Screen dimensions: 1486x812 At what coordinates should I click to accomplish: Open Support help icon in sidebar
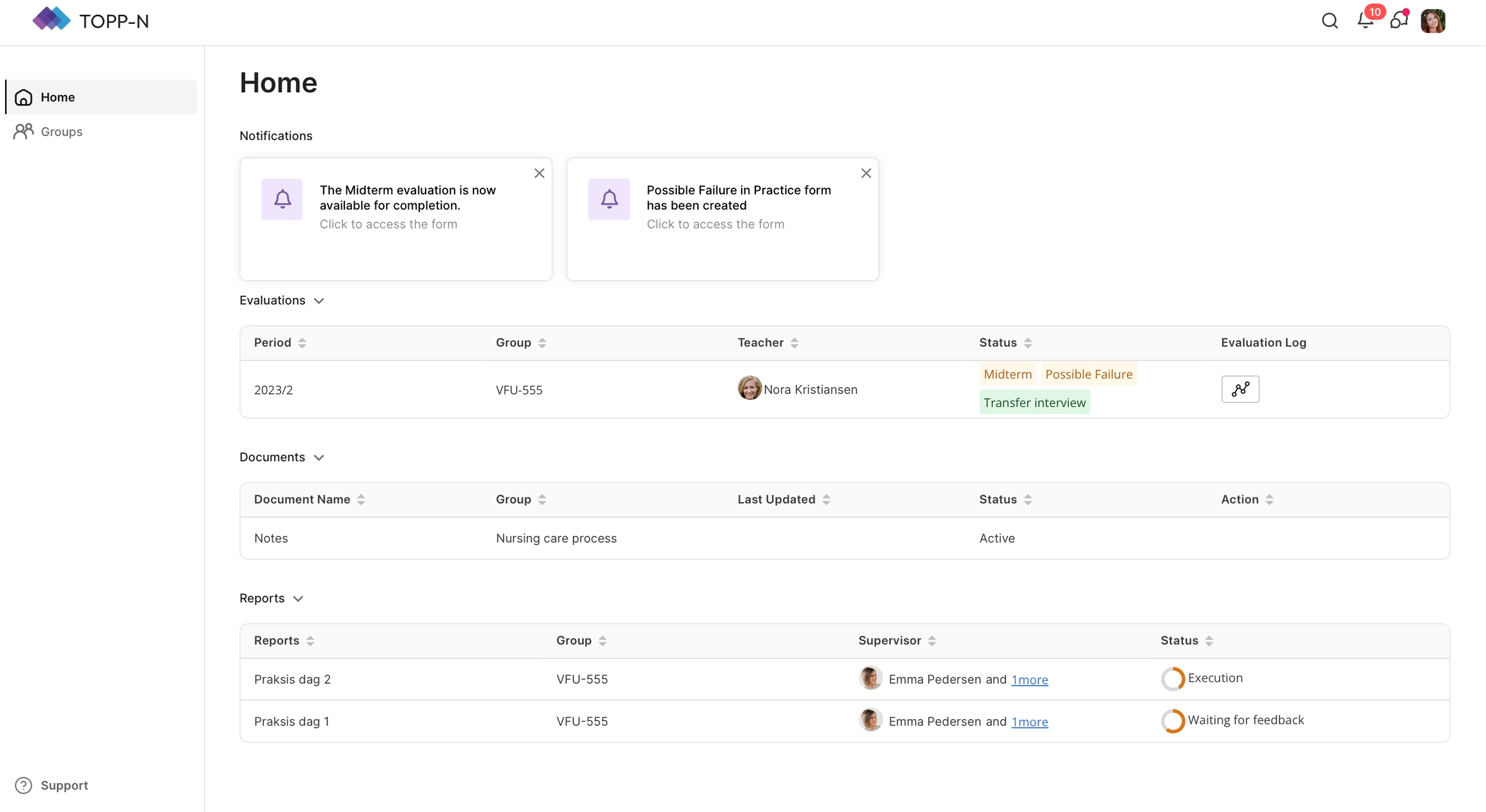click(x=24, y=785)
